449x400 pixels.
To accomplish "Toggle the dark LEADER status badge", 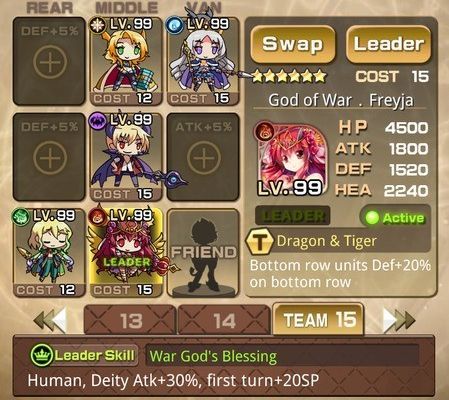I will 293,216.
